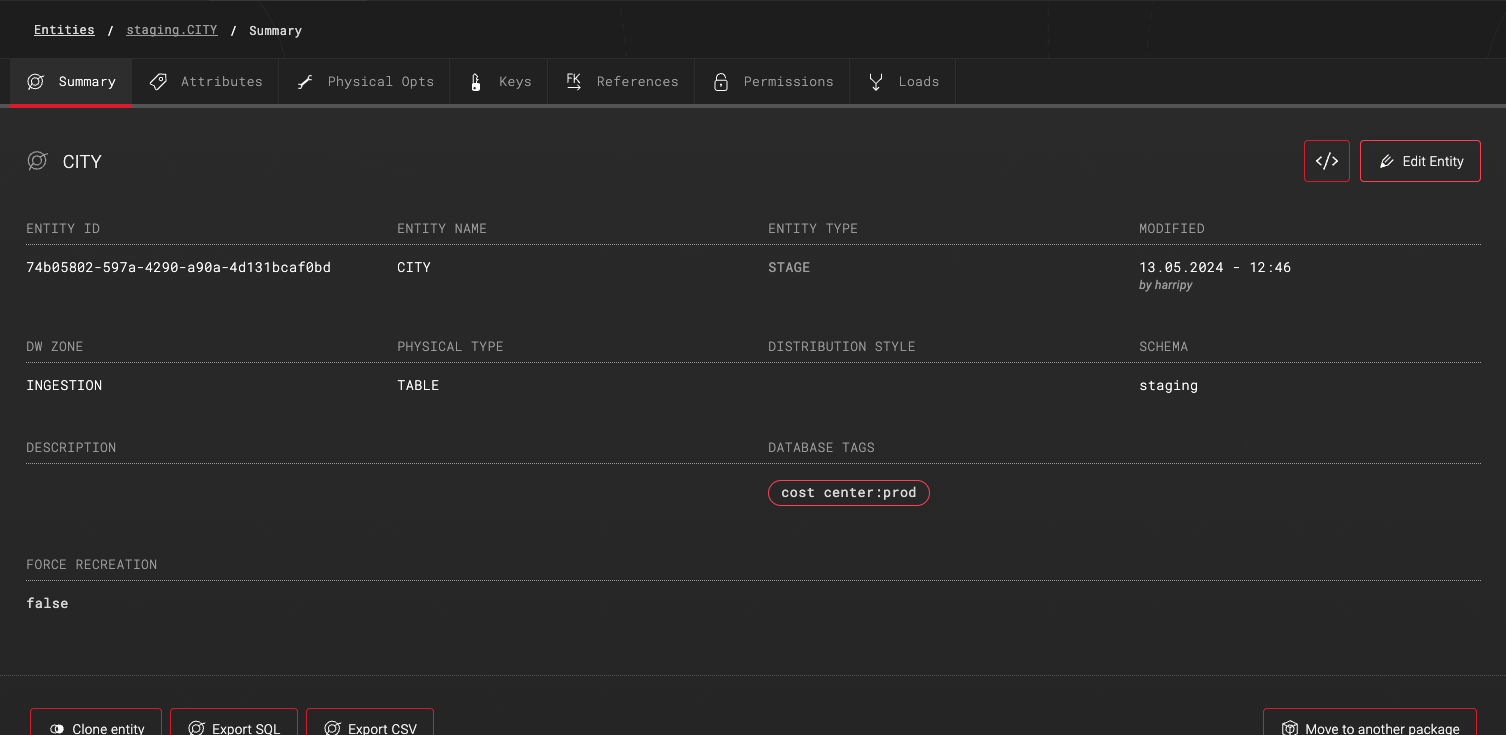Click the Clone entity button

pos(96,727)
